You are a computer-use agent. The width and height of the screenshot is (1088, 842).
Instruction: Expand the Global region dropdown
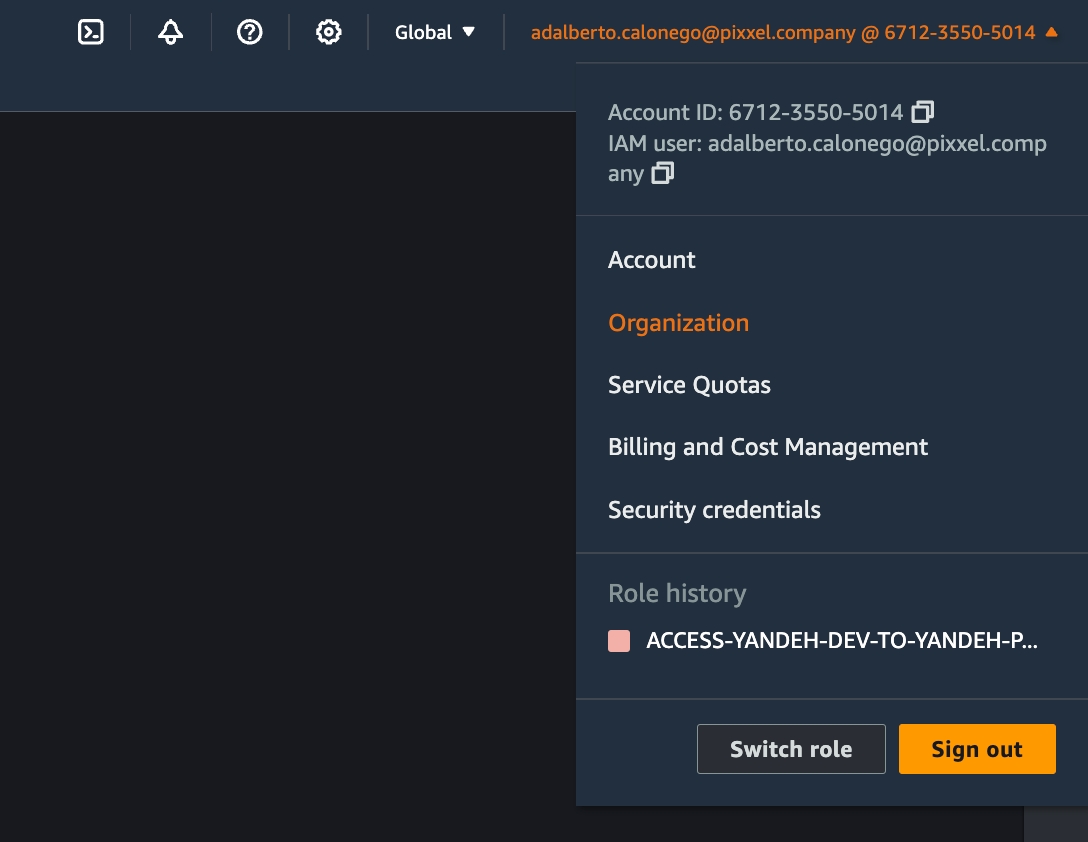pyautogui.click(x=435, y=32)
